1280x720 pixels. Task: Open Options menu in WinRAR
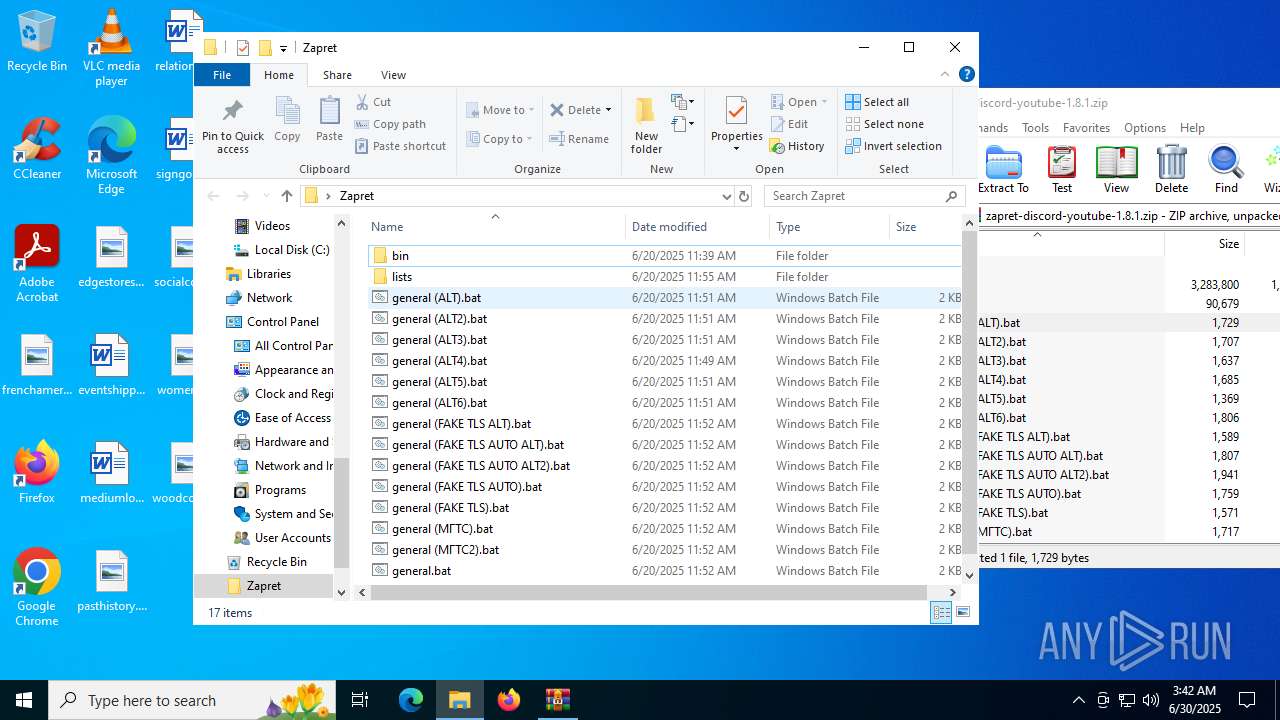point(1145,128)
